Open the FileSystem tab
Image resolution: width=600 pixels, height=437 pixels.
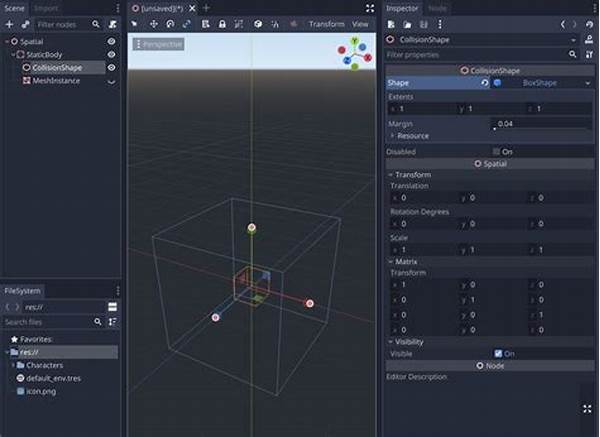click(x=22, y=291)
